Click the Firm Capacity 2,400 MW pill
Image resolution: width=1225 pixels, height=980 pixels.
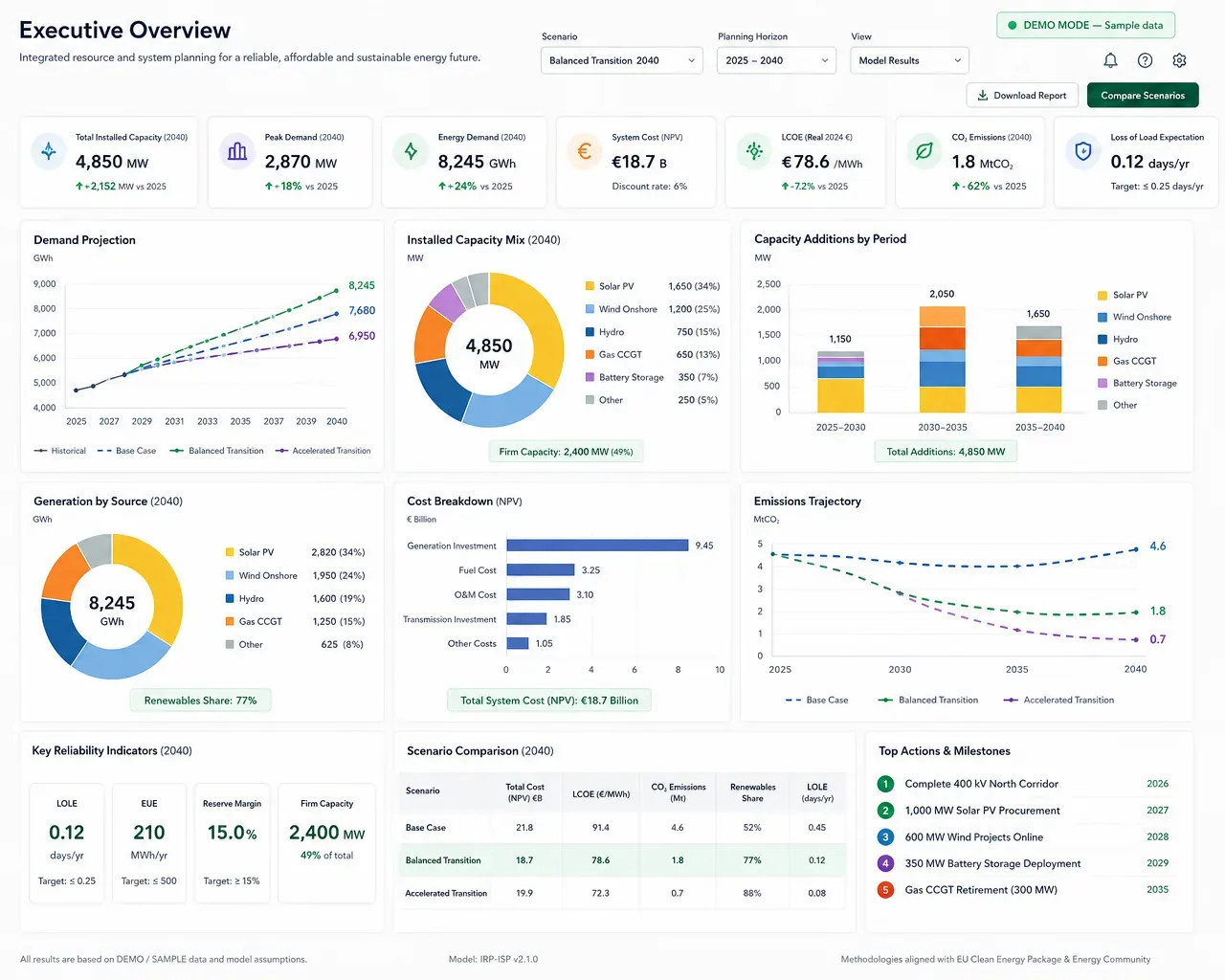(566, 452)
